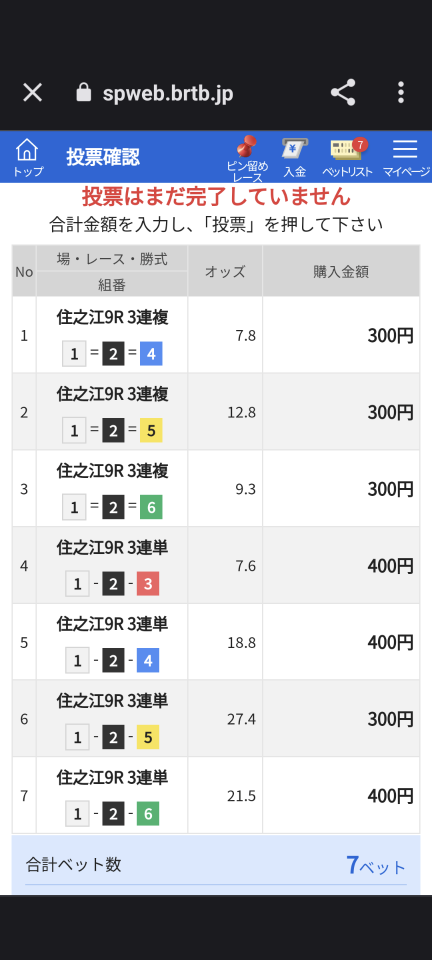Select the yellow boat 5 box in row 2

[x=151, y=431]
